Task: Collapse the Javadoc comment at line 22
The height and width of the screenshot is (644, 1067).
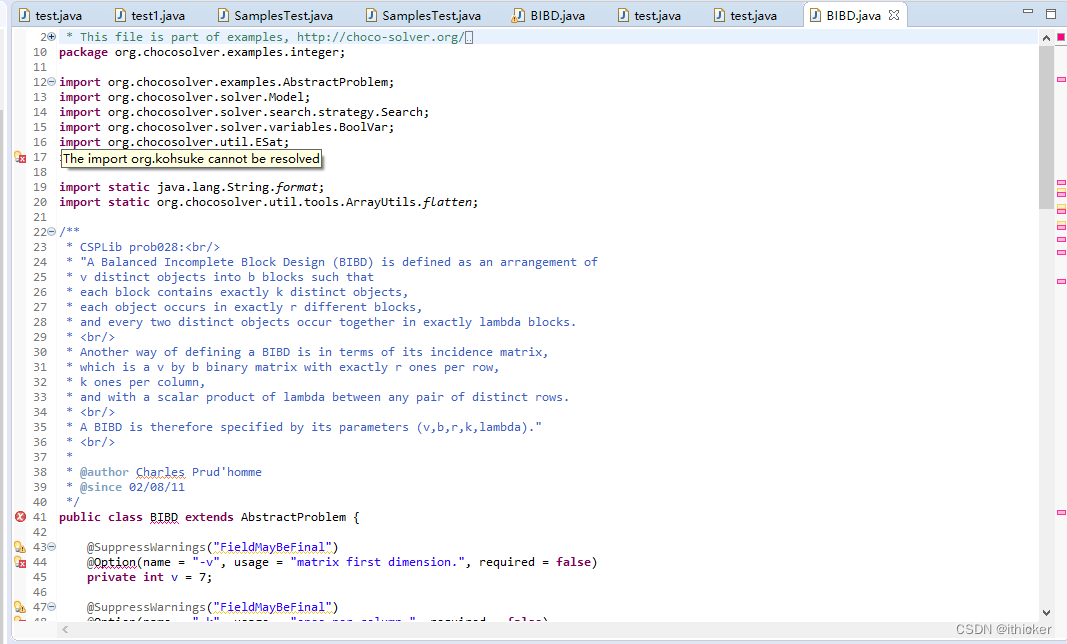Action: (52, 231)
